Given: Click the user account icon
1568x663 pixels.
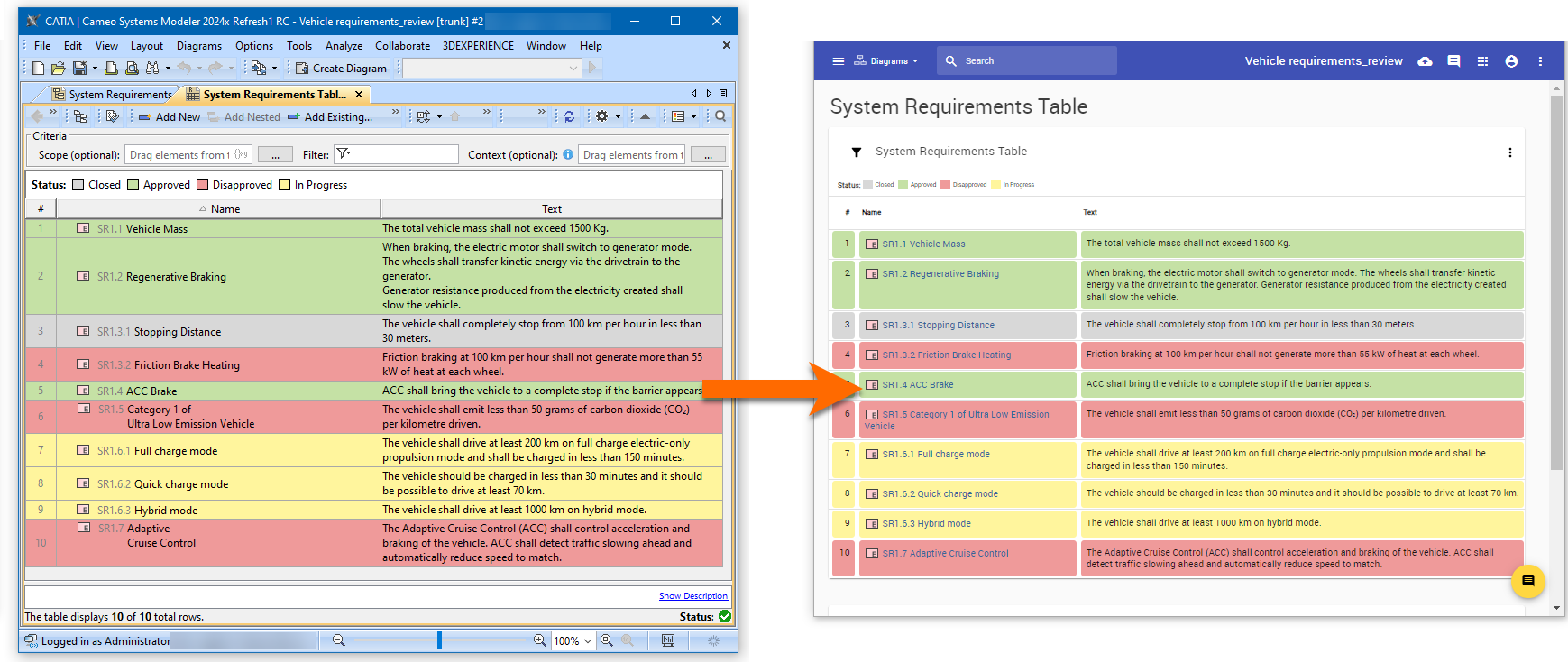Looking at the screenshot, I should (1511, 61).
